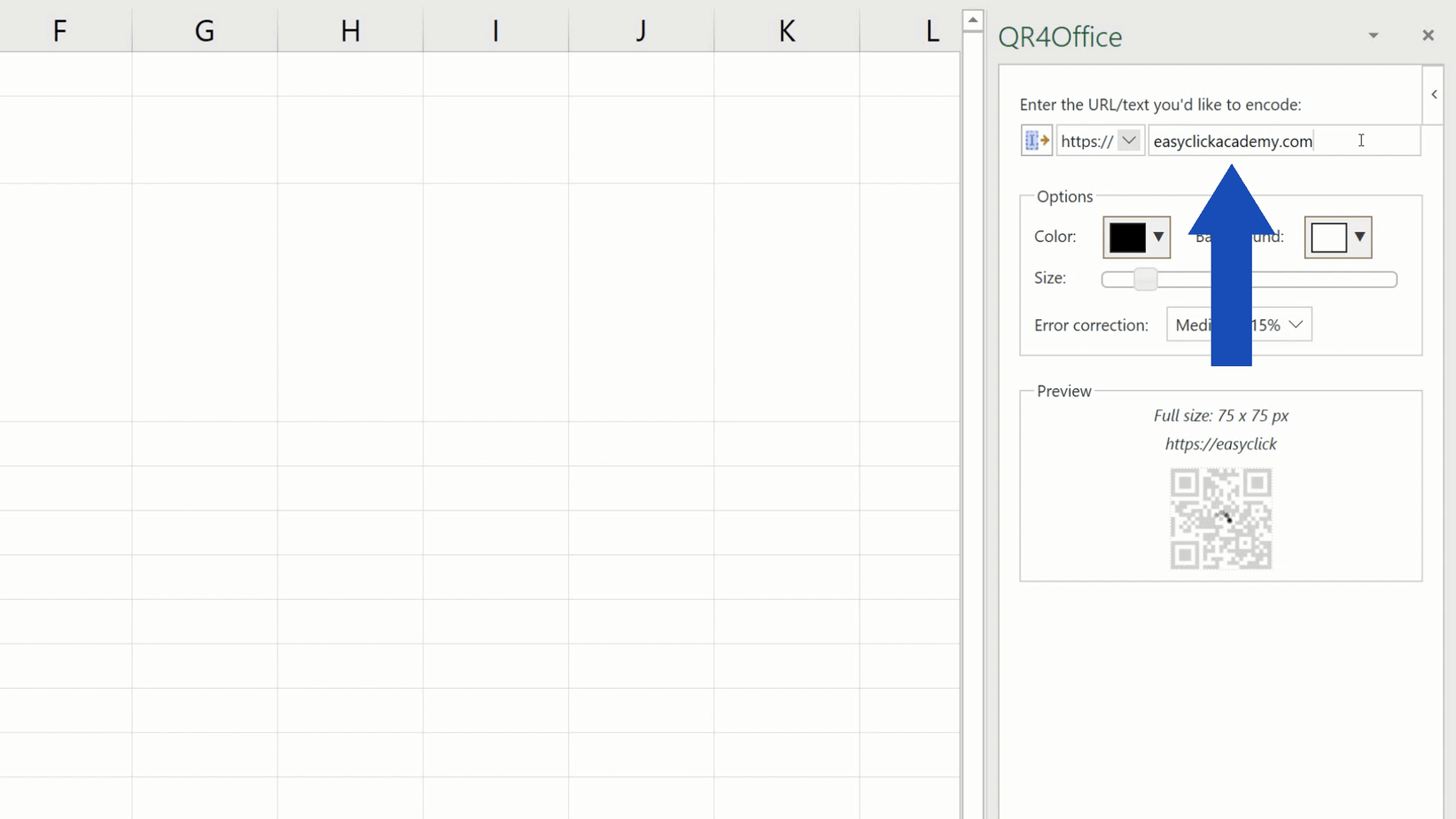Click the URL field containing easyclickacademy.com

[x=1284, y=141]
